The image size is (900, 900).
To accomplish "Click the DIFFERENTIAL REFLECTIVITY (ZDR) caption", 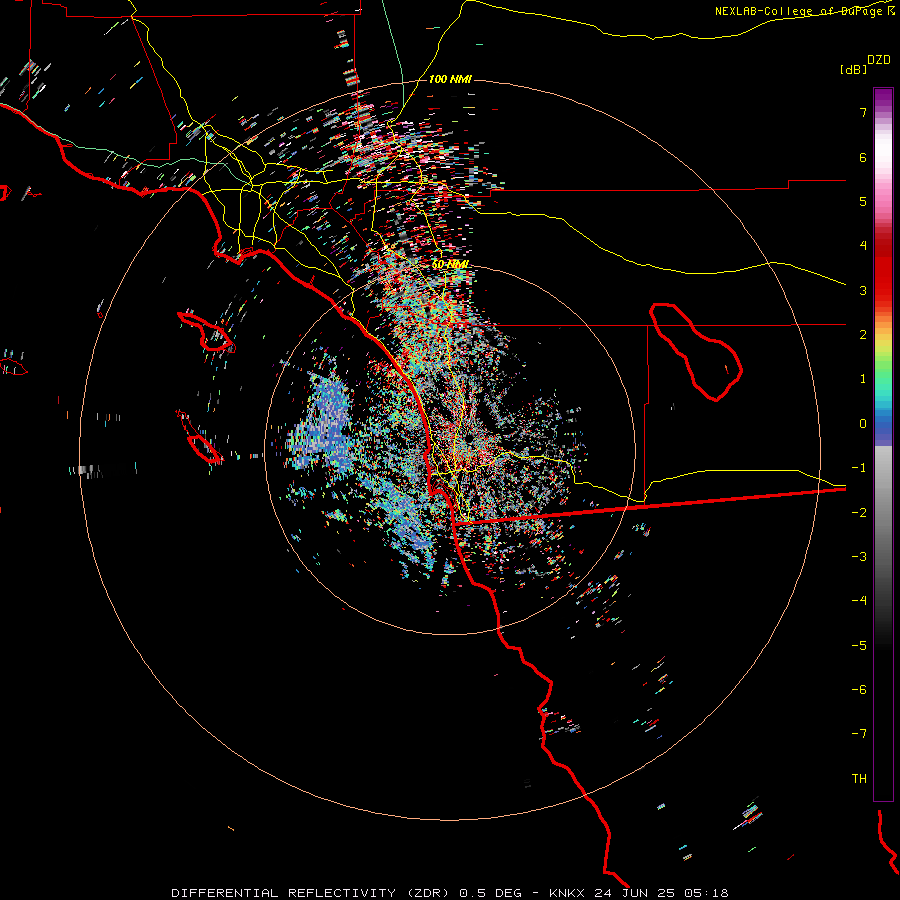I will pyautogui.click(x=311, y=893).
